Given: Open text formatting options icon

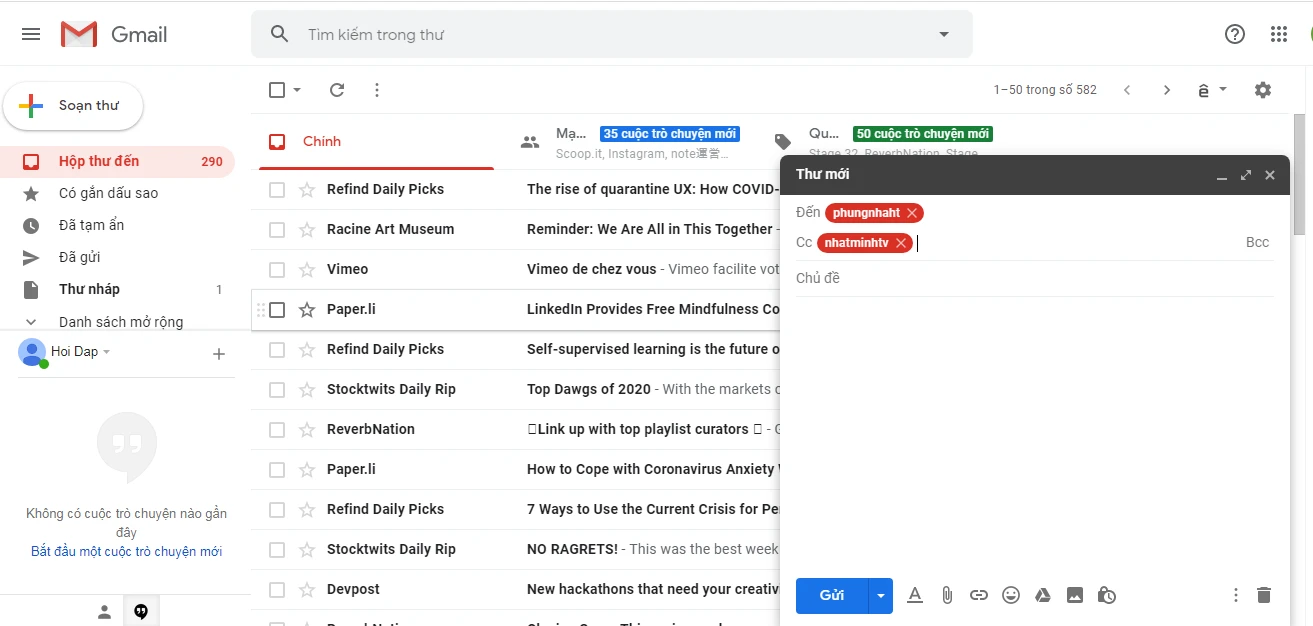Looking at the screenshot, I should click(x=914, y=595).
